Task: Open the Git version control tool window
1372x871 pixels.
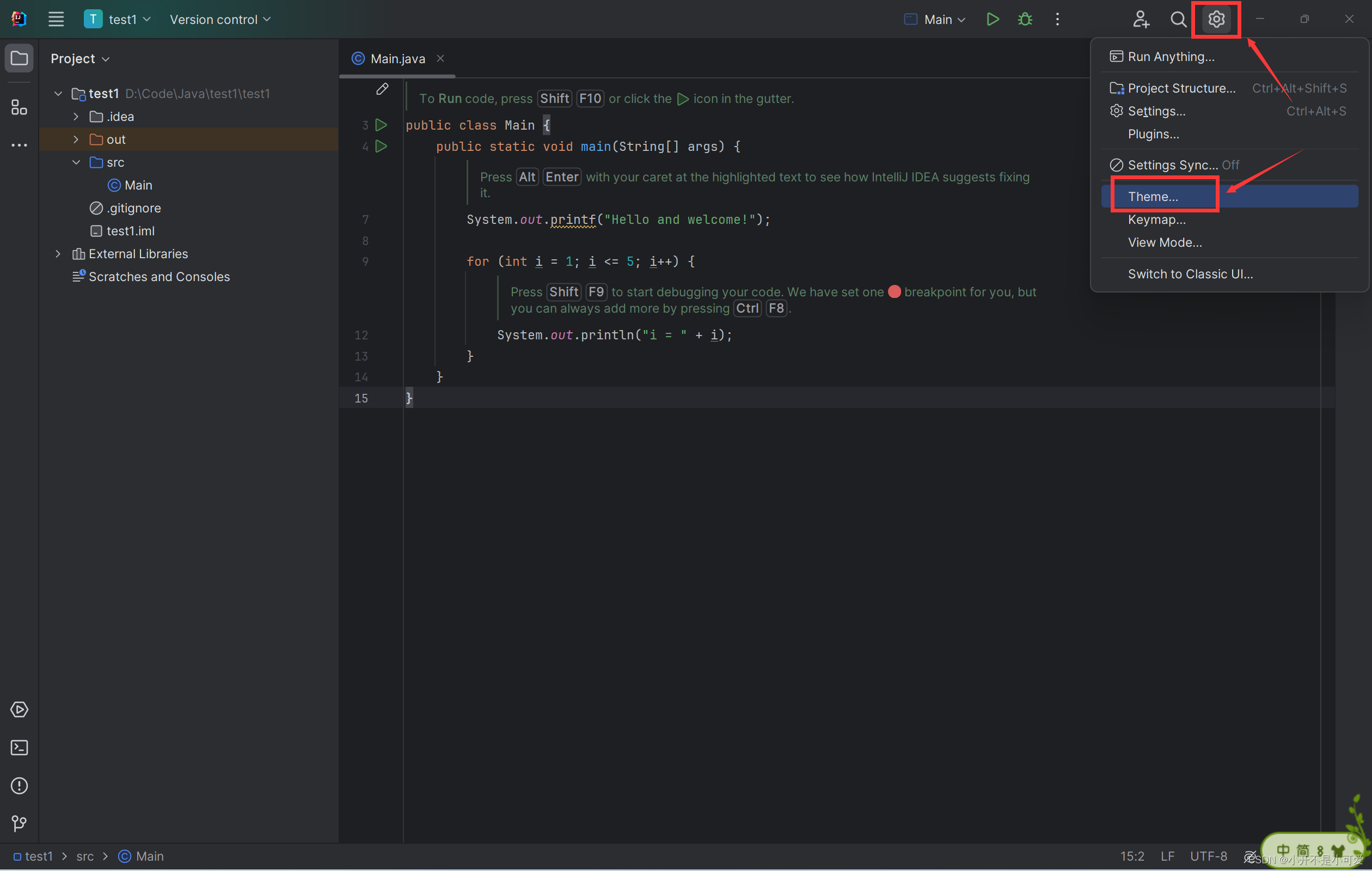Action: 20,823
